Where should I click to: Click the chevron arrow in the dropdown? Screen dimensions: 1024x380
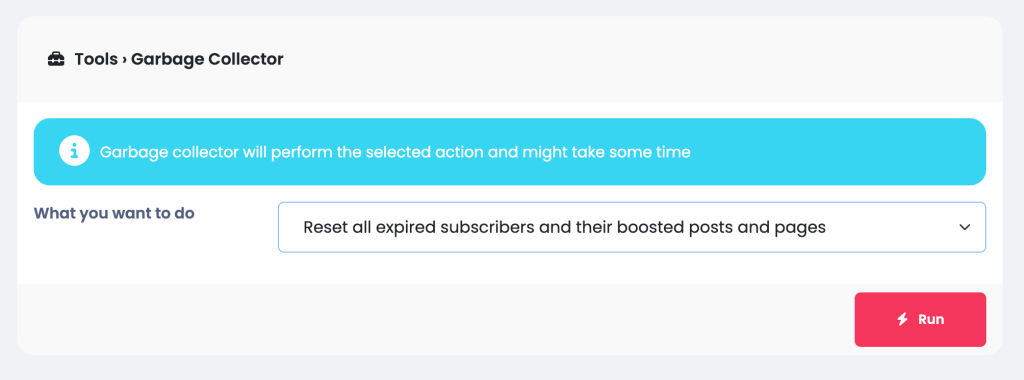[x=965, y=227]
